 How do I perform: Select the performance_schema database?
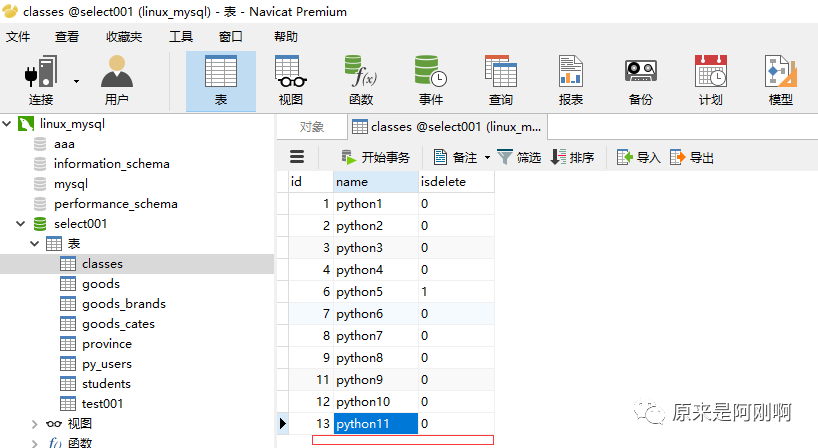coord(116,203)
